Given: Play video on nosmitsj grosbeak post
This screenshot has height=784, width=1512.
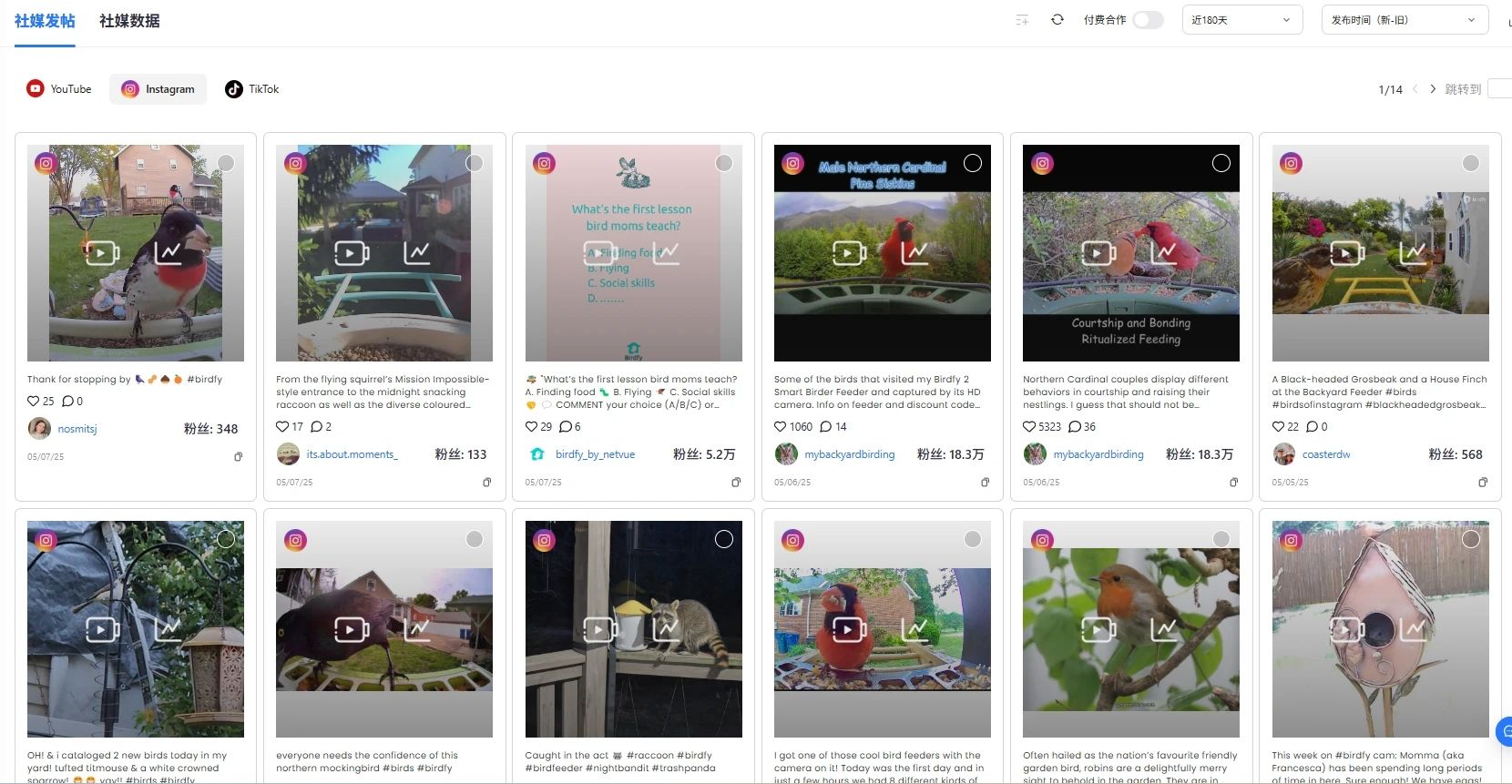Looking at the screenshot, I should [x=102, y=252].
